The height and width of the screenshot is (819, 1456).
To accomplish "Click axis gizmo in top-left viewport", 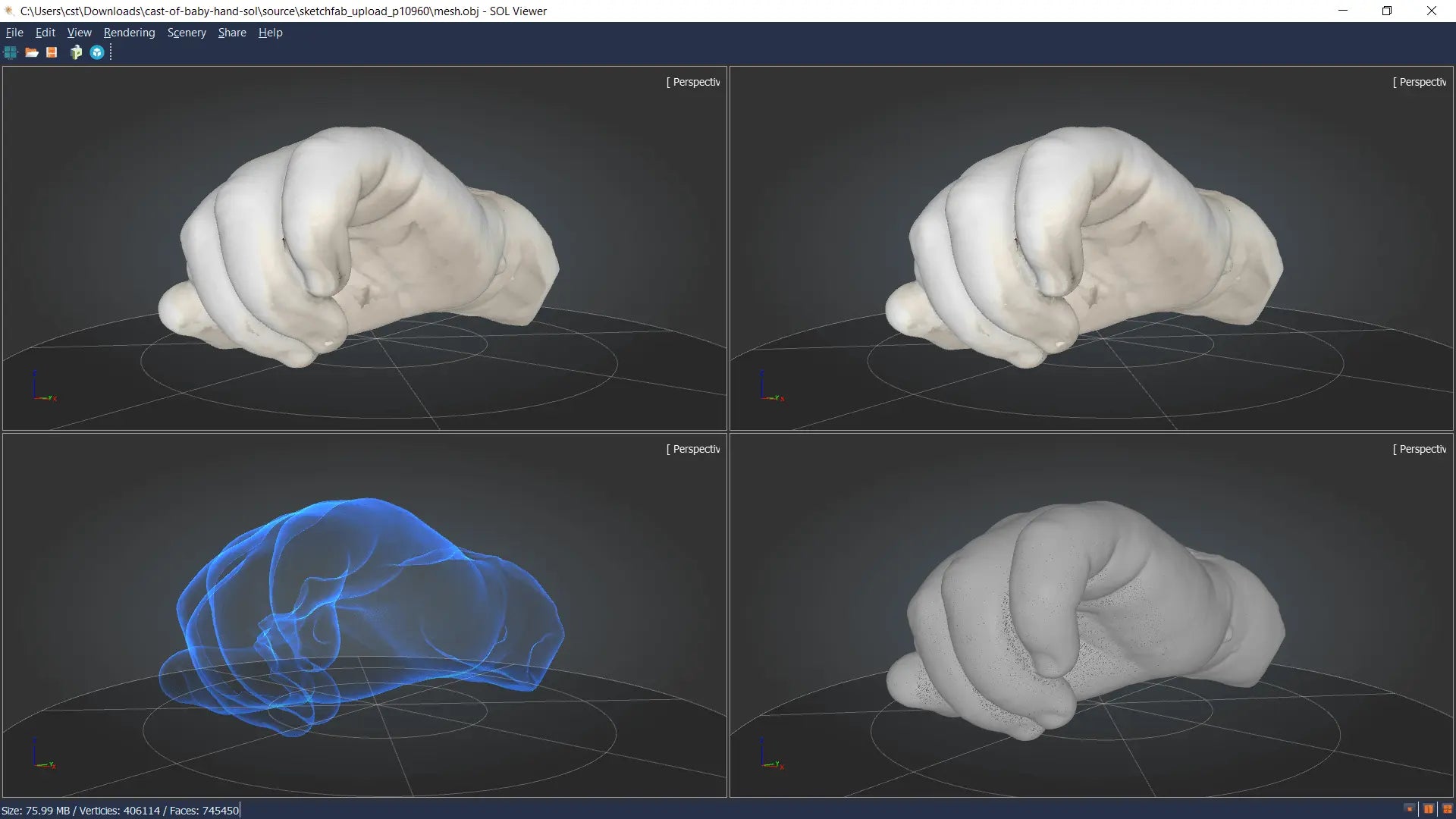I will pyautogui.click(x=44, y=387).
